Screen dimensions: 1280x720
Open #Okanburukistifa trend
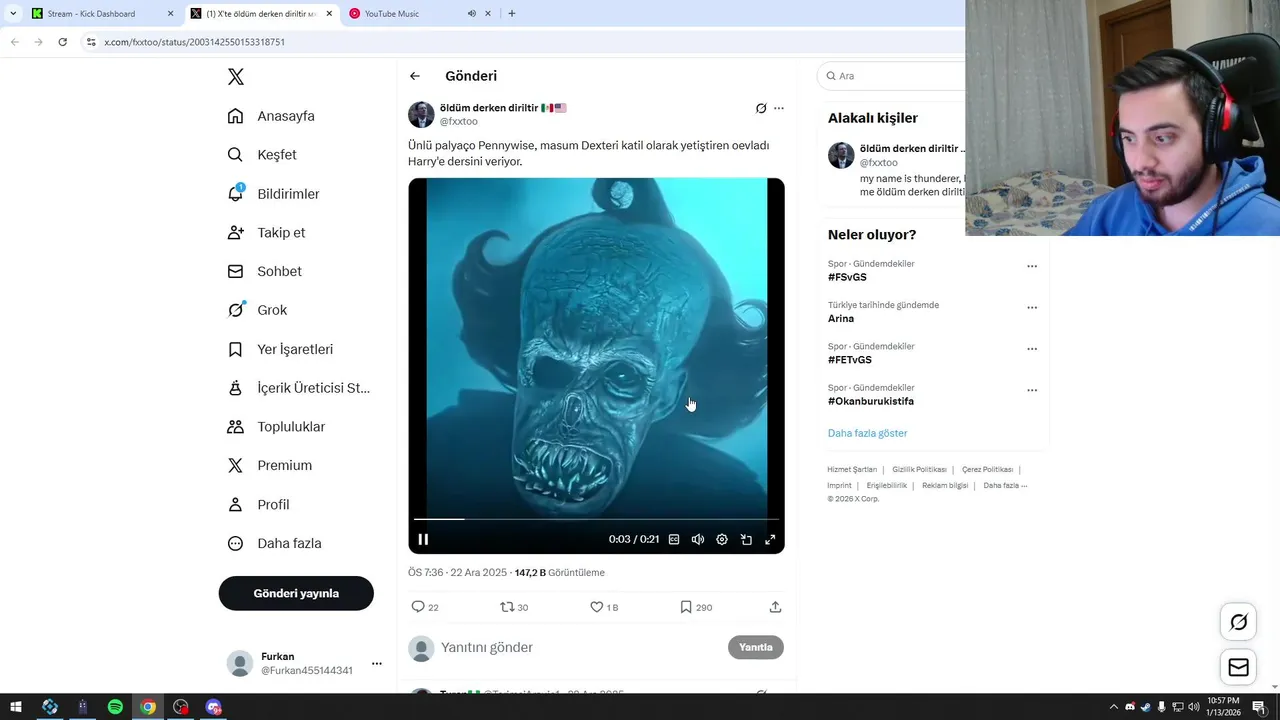coord(871,401)
